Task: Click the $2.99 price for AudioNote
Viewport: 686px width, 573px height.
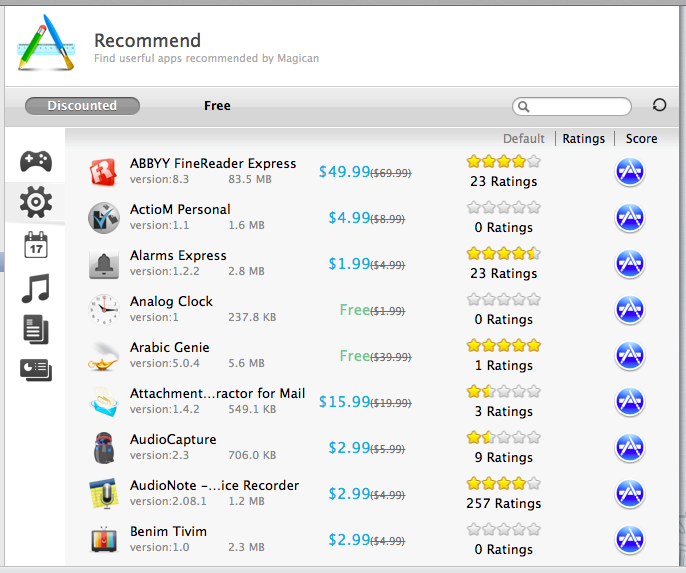Action: coord(350,494)
